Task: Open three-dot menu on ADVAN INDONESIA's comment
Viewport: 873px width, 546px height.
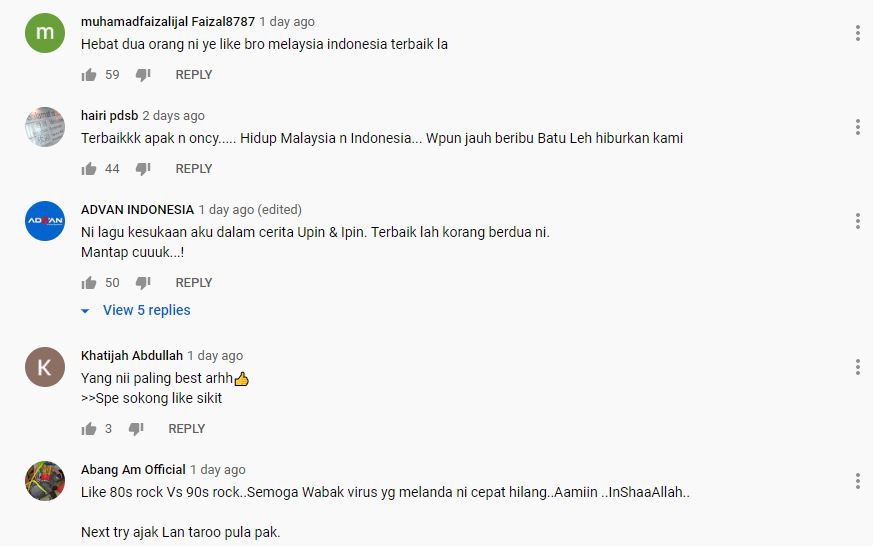Action: (857, 221)
